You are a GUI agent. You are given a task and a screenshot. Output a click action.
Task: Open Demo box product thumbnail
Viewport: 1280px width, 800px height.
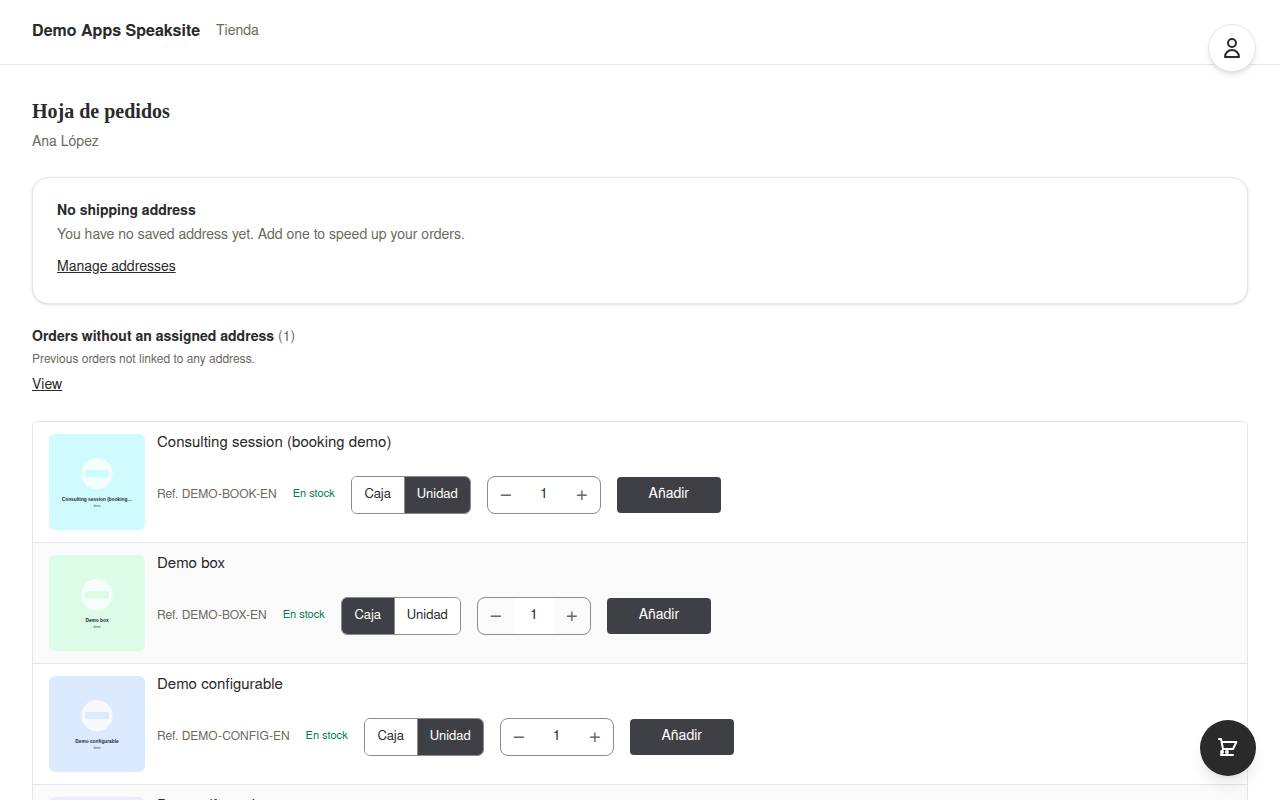pos(97,603)
